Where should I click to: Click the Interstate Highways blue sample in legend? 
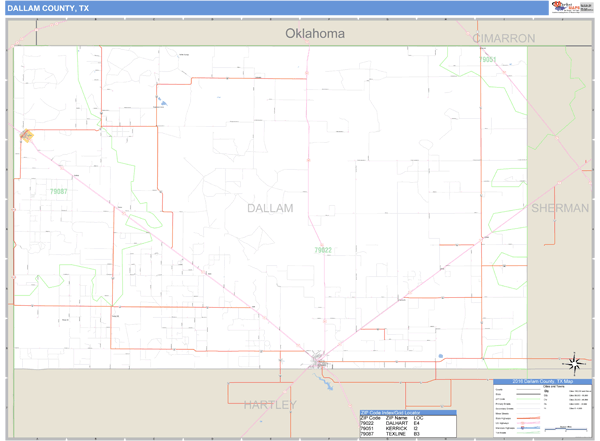(x=528, y=428)
